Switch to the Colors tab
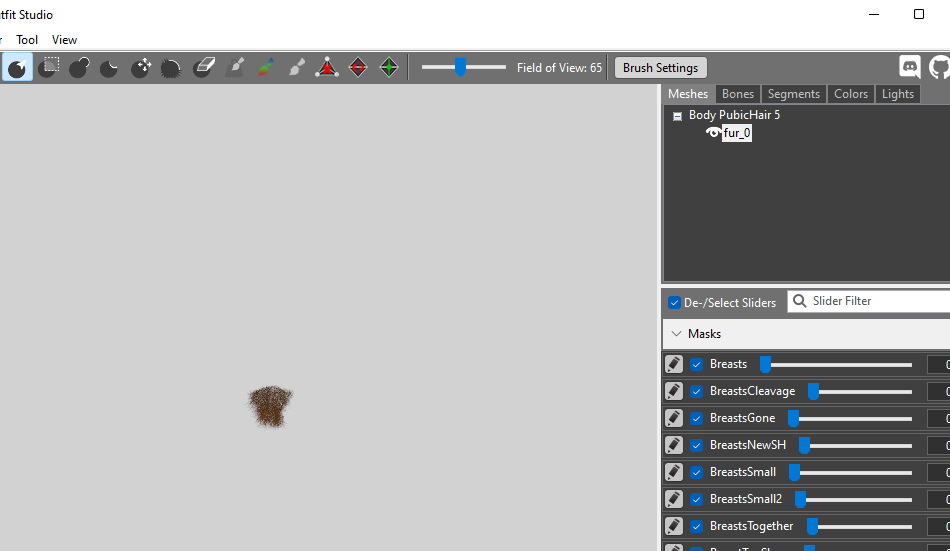The width and height of the screenshot is (950, 551). point(851,94)
